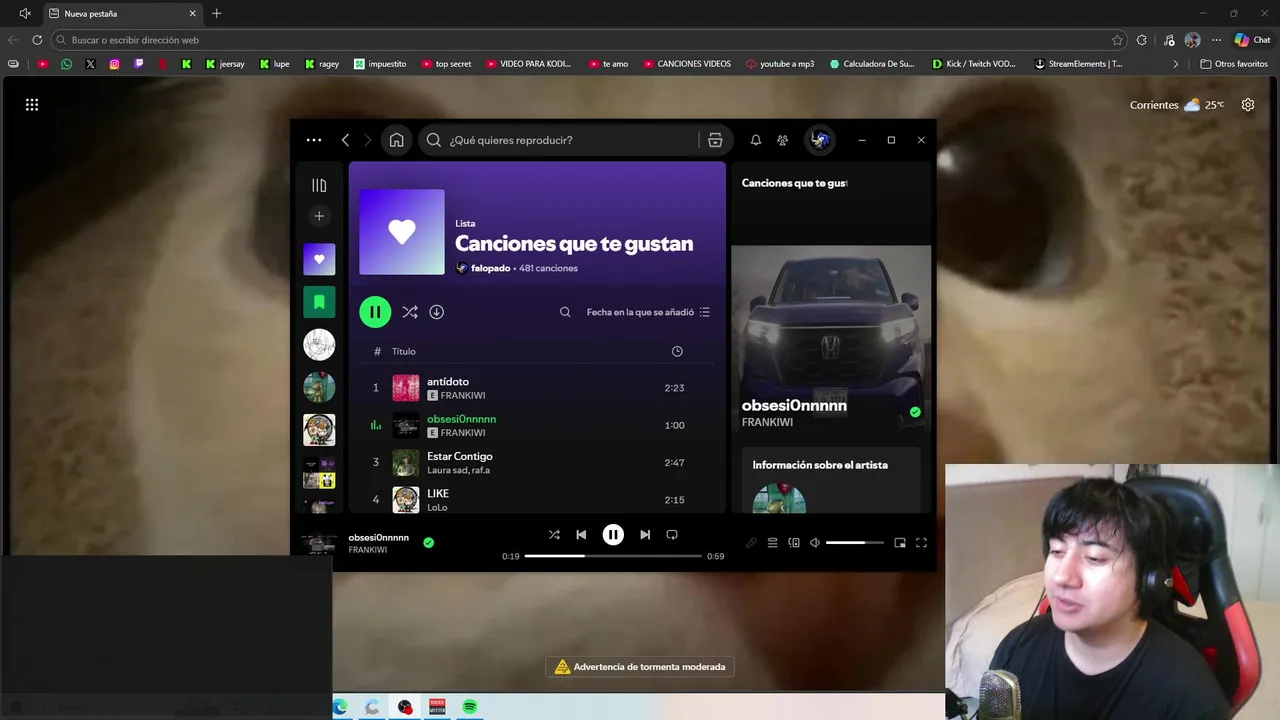Click the Liked Songs heart cover art
This screenshot has width=1280, height=720.
(402, 232)
